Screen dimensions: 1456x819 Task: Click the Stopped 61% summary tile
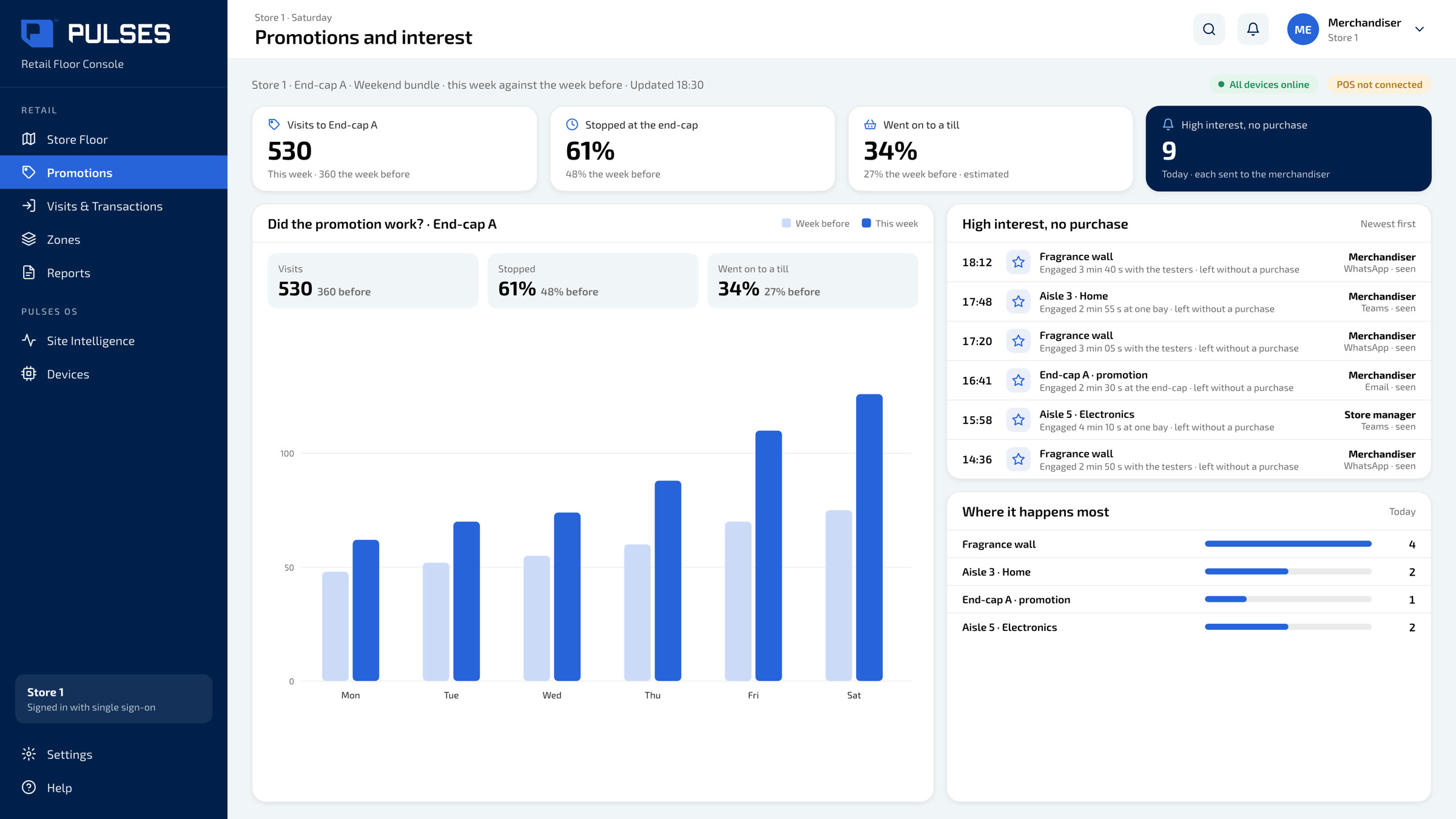click(x=593, y=281)
